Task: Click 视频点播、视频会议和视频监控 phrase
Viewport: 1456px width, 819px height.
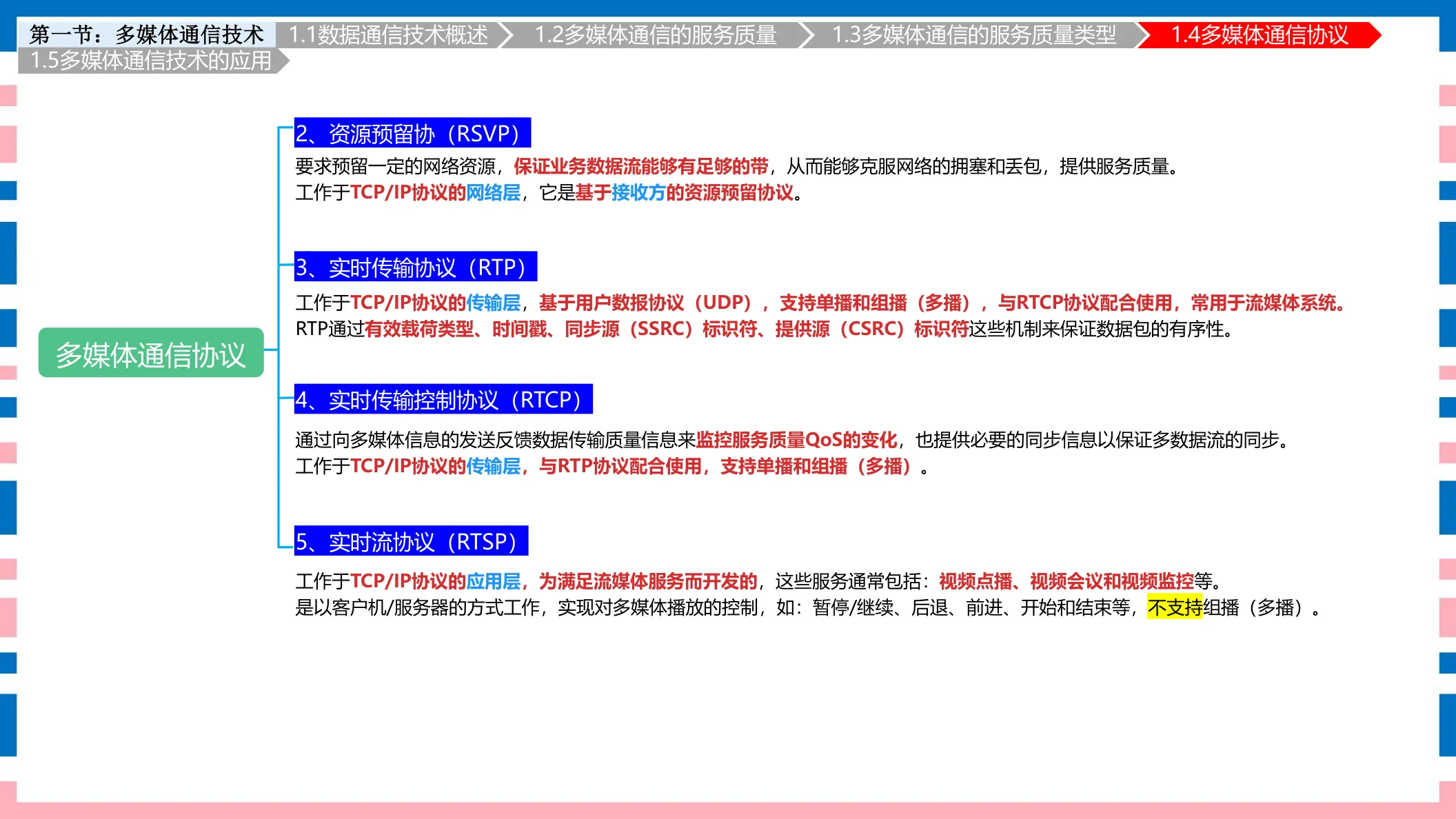Action: (x=1066, y=581)
